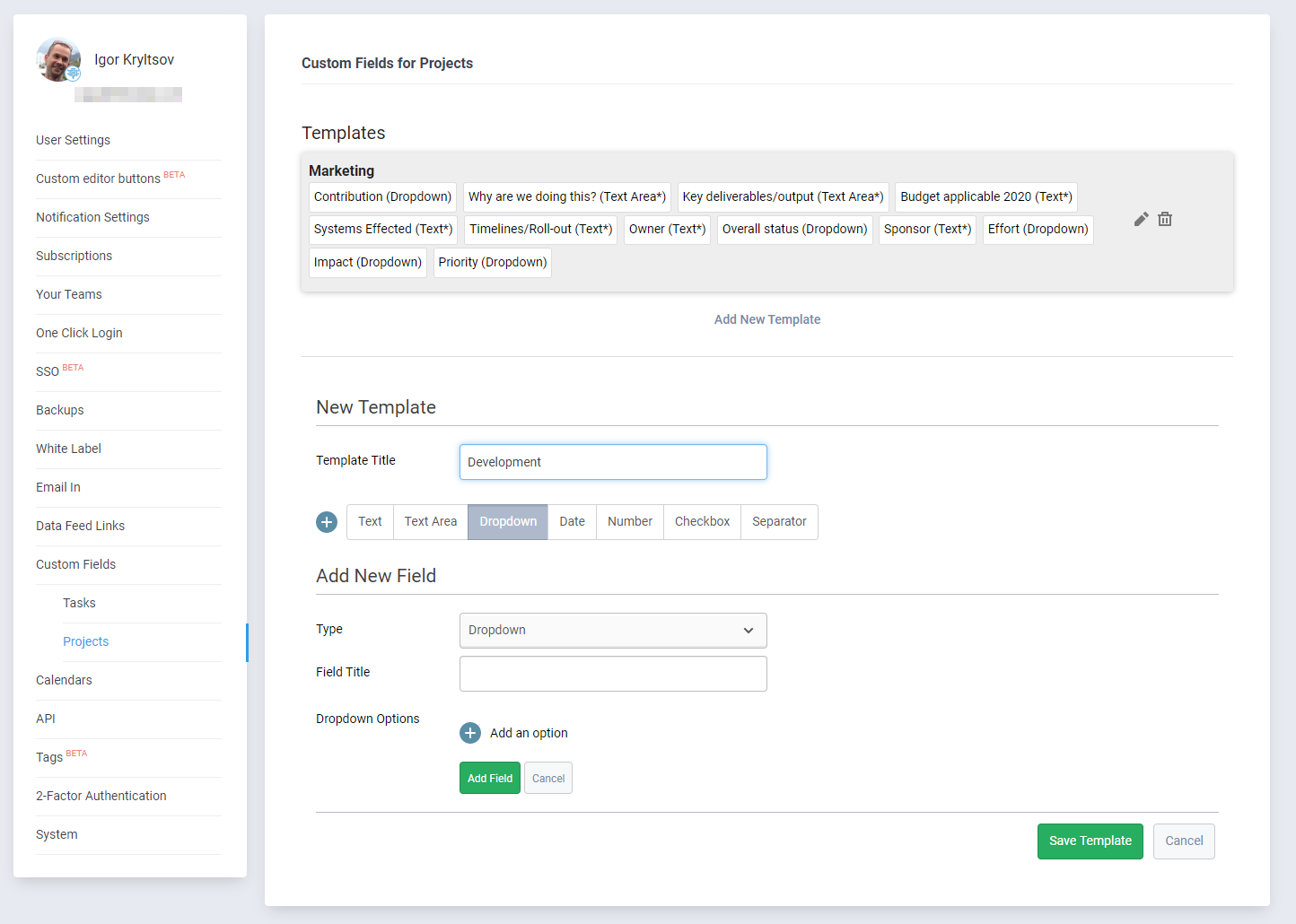This screenshot has height=924, width=1296.
Task: Go to Notification Settings in sidebar
Action: [x=92, y=217]
